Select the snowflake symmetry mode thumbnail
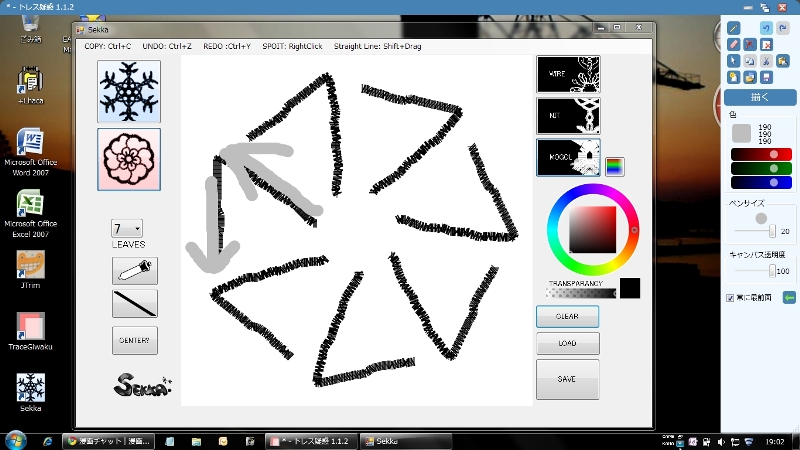Screen dimensions: 800x450 (129, 91)
